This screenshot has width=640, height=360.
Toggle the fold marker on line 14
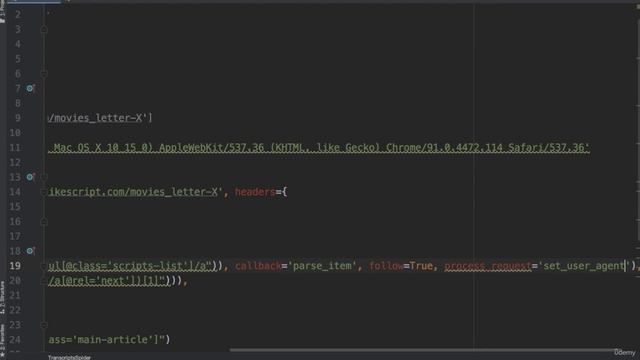(44, 192)
